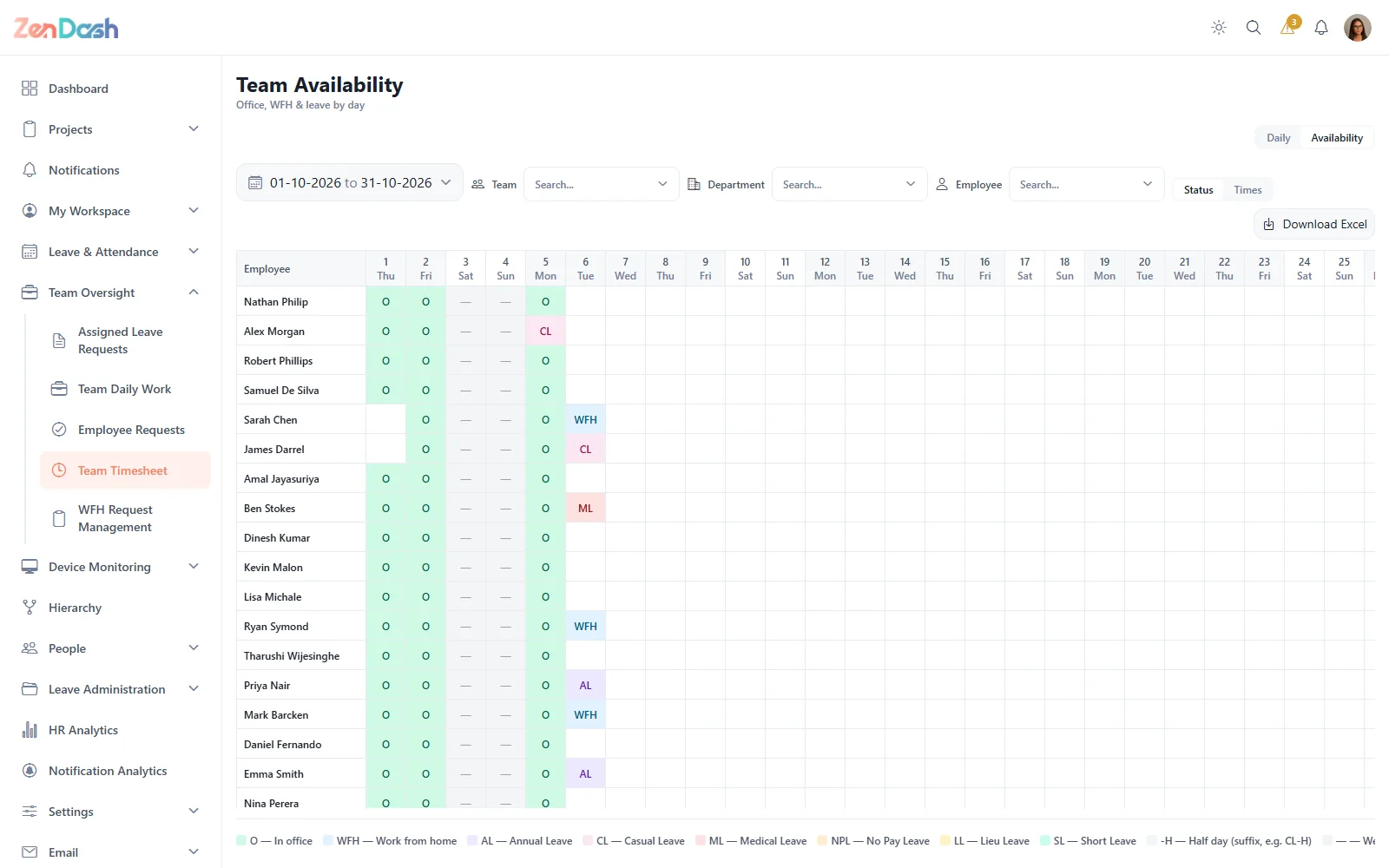The height and width of the screenshot is (868, 1389).
Task: Click the Dashboard grid icon in sidebar
Action: tap(30, 89)
